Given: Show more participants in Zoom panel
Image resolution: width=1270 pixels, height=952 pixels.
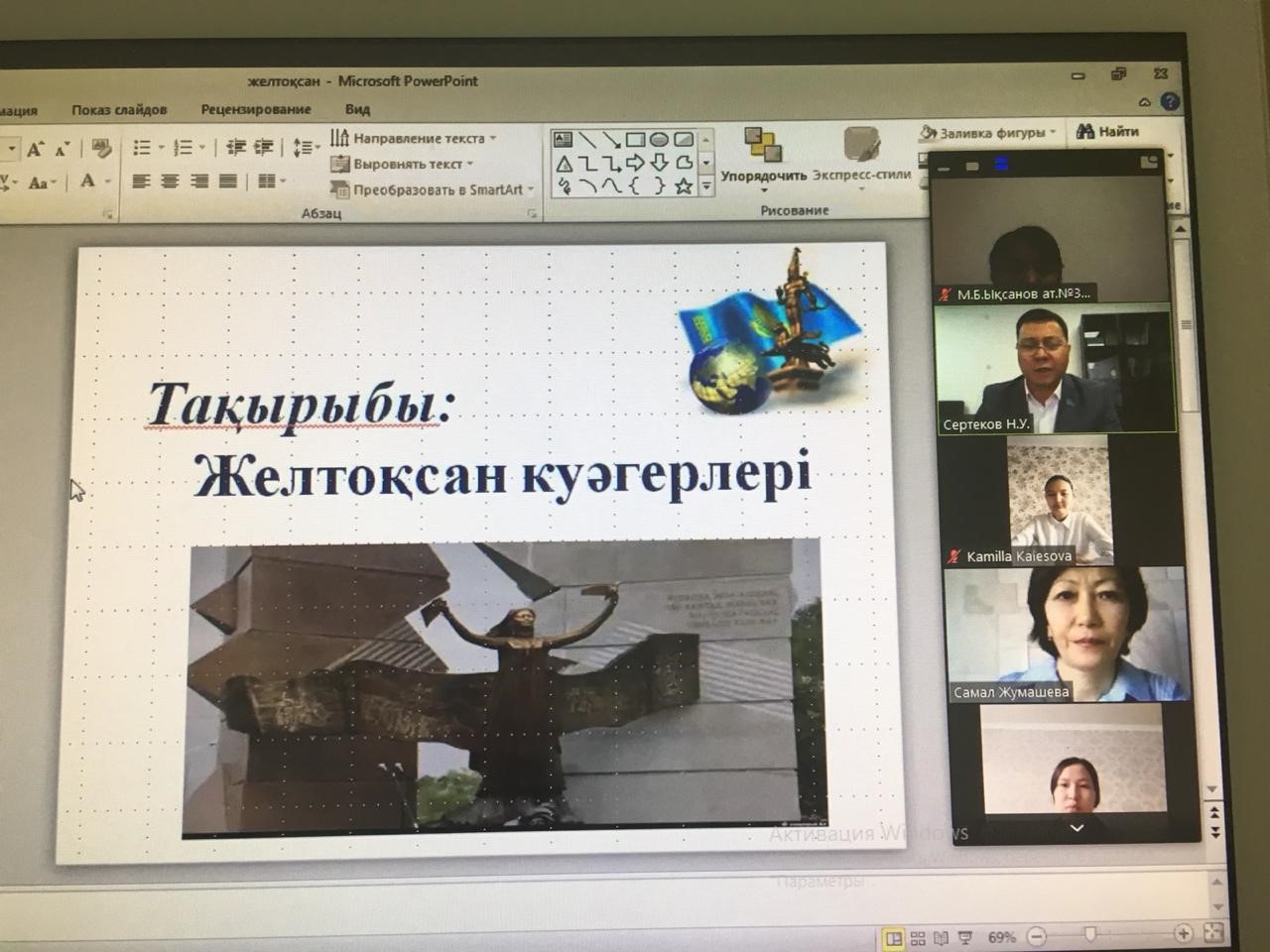Looking at the screenshot, I should pyautogui.click(x=1077, y=828).
